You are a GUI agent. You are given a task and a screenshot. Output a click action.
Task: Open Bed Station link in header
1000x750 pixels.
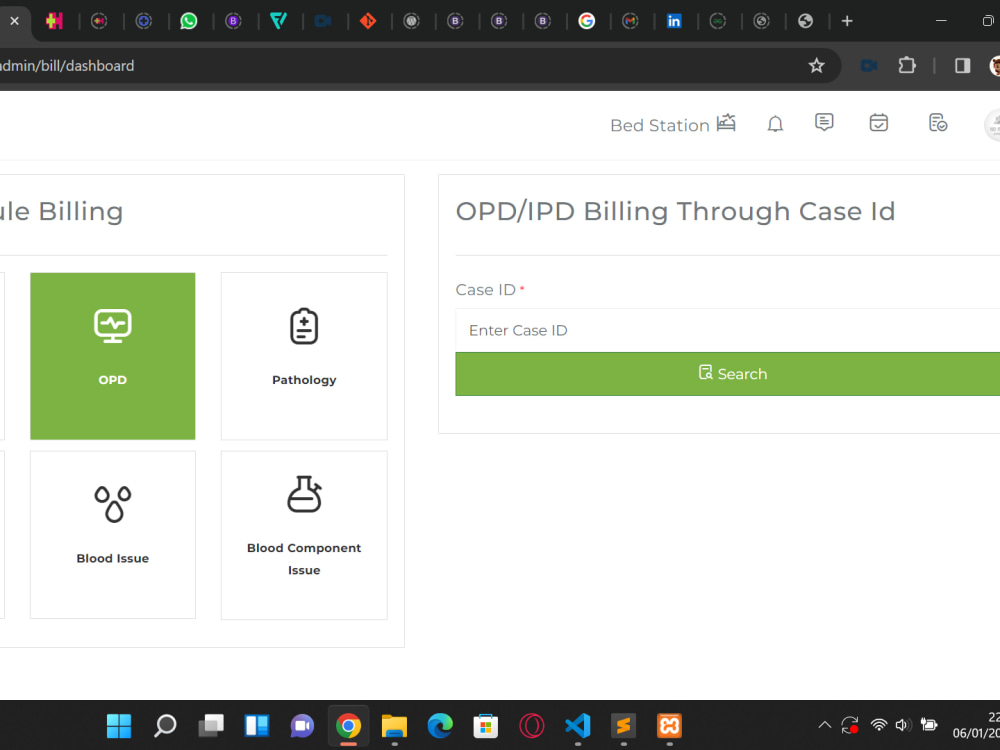point(673,124)
